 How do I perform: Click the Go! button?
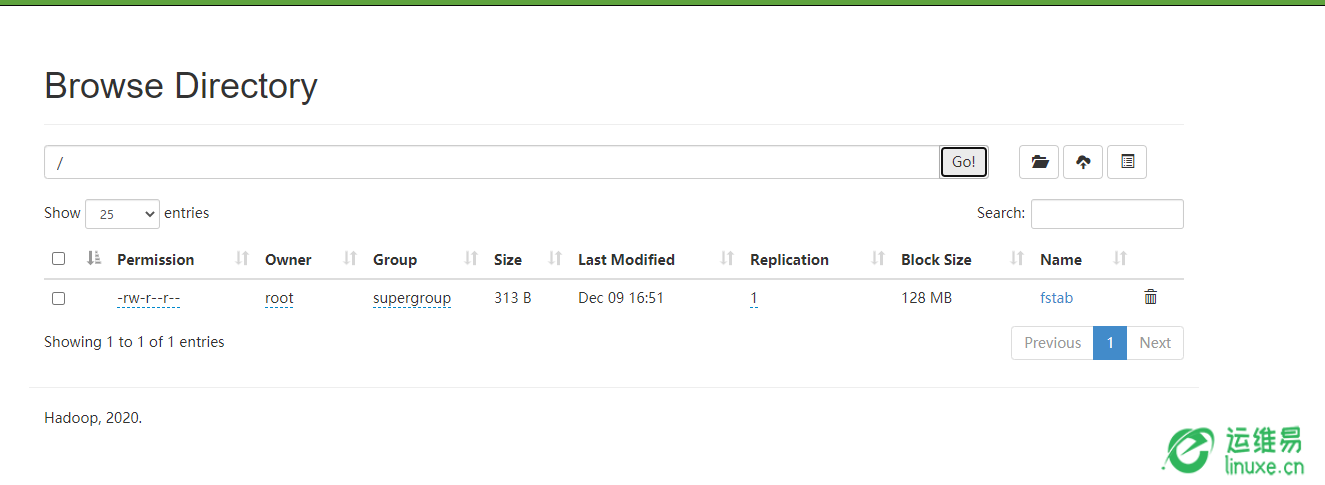tap(964, 162)
